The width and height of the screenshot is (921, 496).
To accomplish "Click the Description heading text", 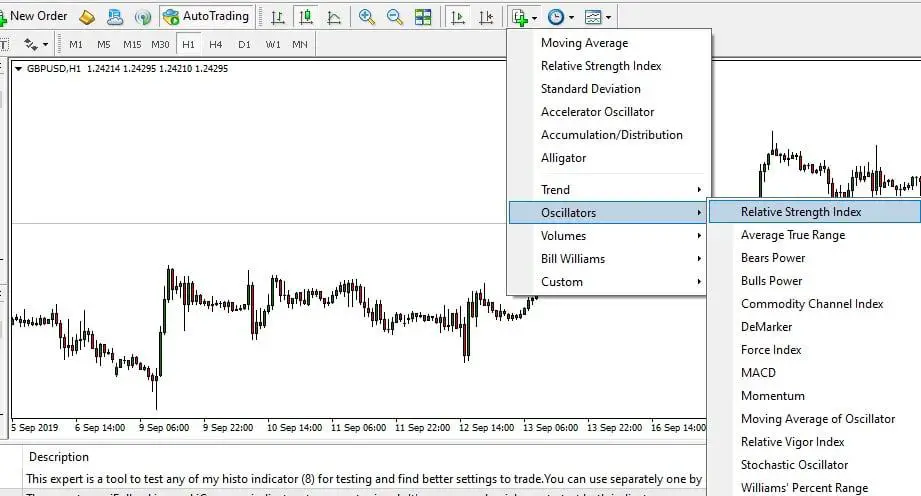I will point(59,457).
